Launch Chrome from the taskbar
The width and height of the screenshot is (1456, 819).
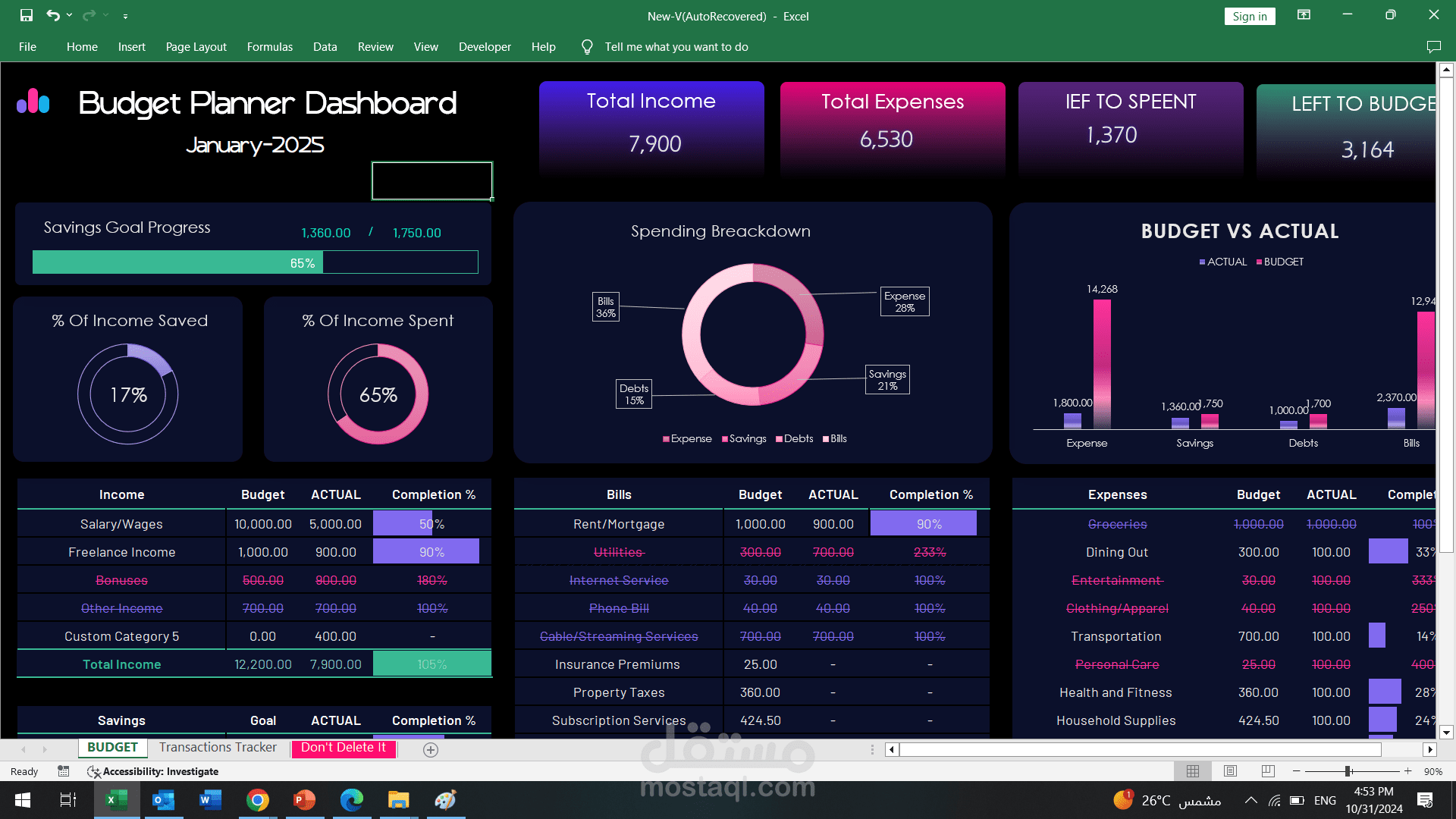point(258,800)
